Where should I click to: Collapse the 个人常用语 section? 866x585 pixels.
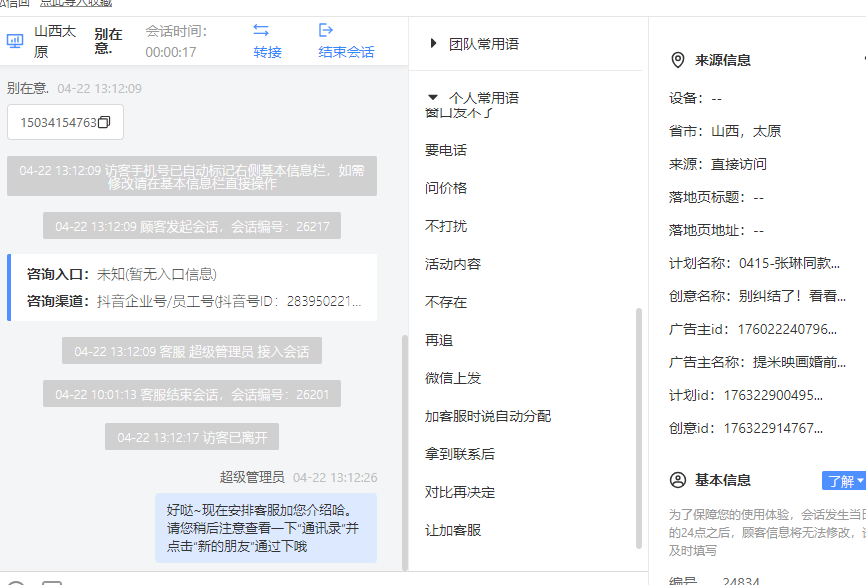[433, 97]
